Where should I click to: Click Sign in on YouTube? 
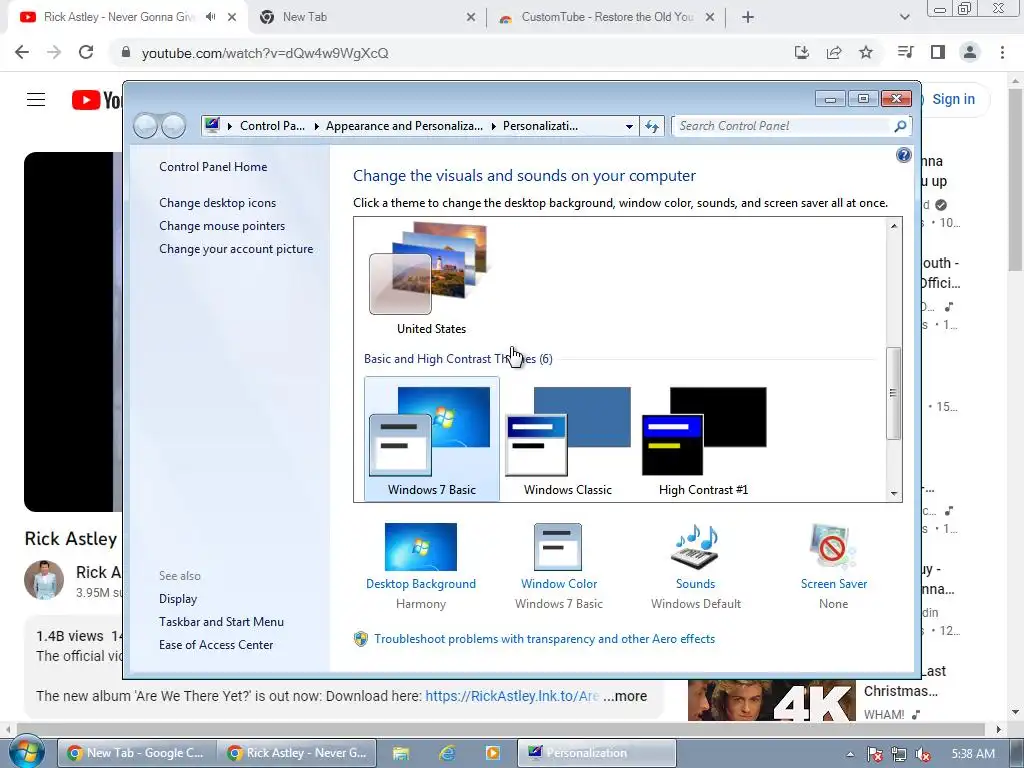(x=953, y=99)
